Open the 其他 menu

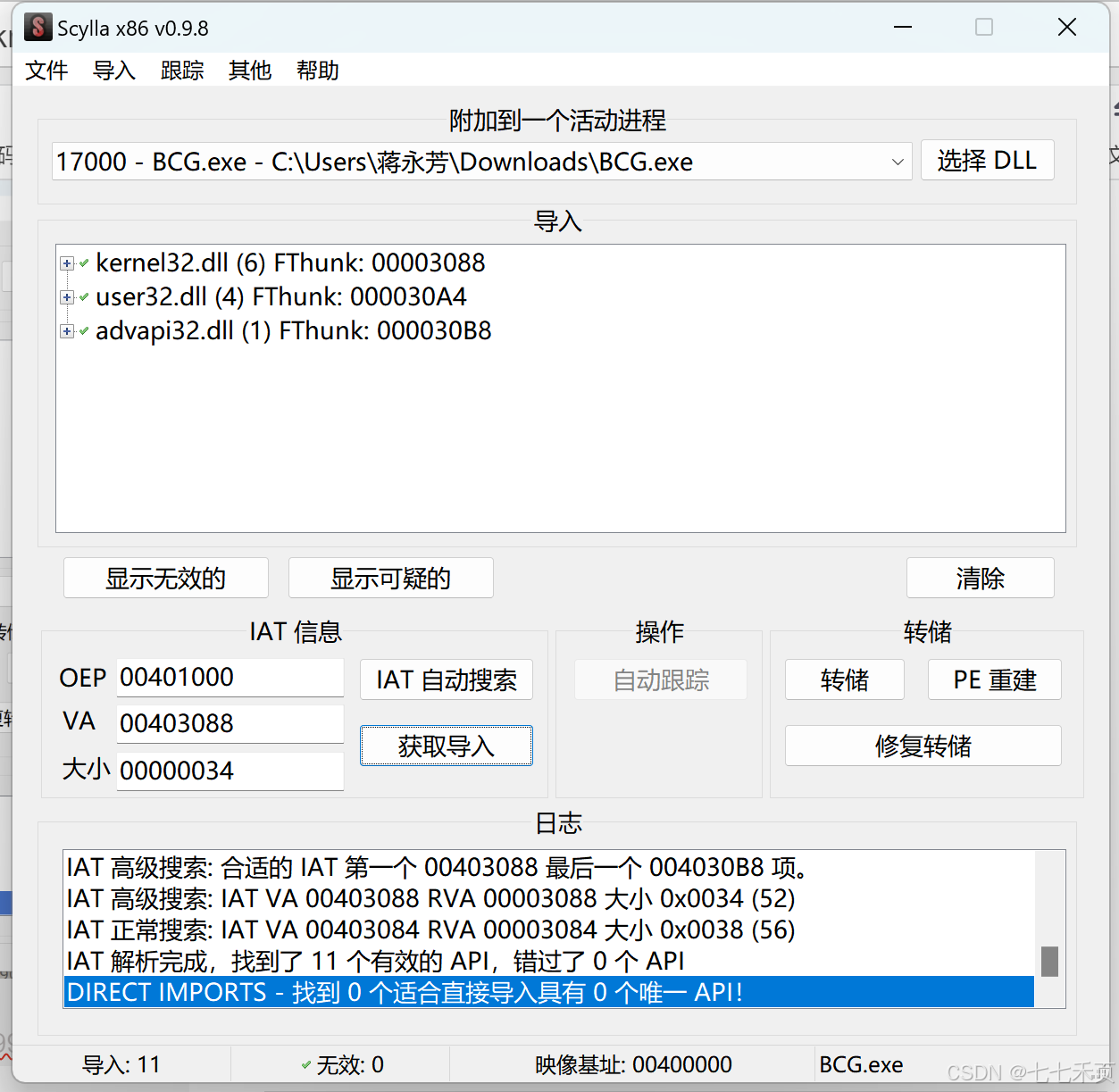(250, 71)
